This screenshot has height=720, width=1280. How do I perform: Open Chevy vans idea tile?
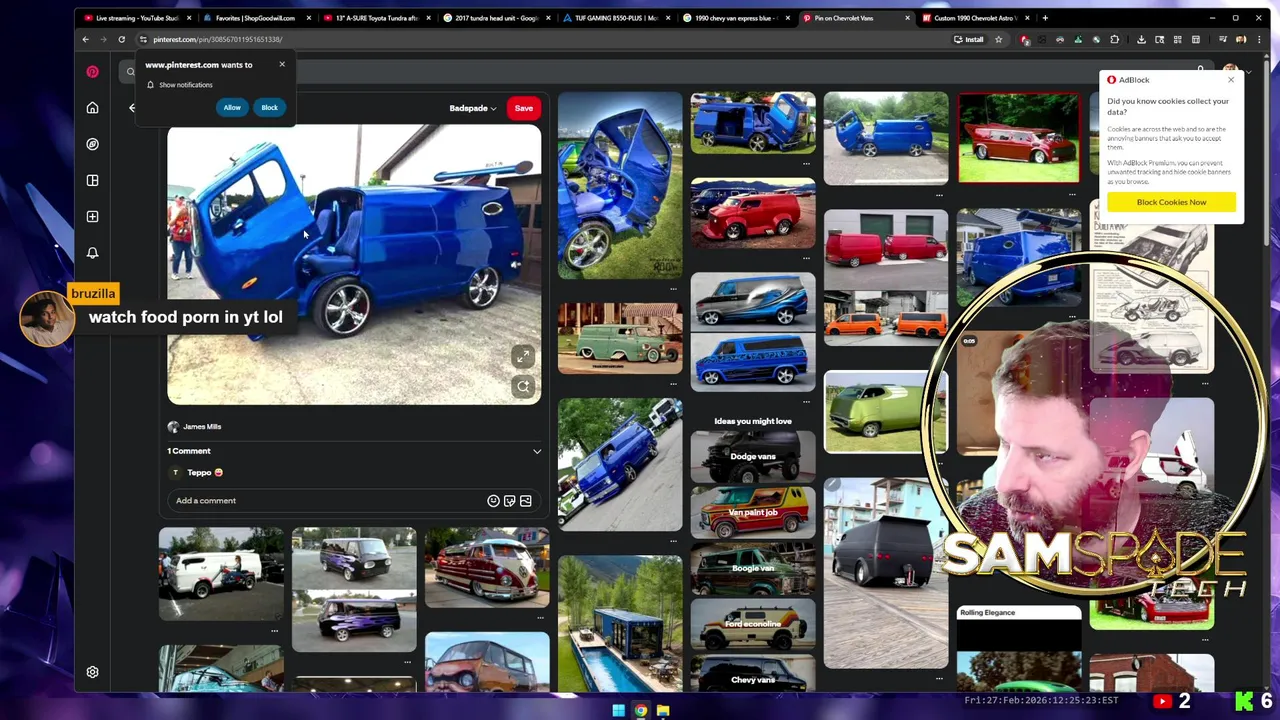(753, 674)
